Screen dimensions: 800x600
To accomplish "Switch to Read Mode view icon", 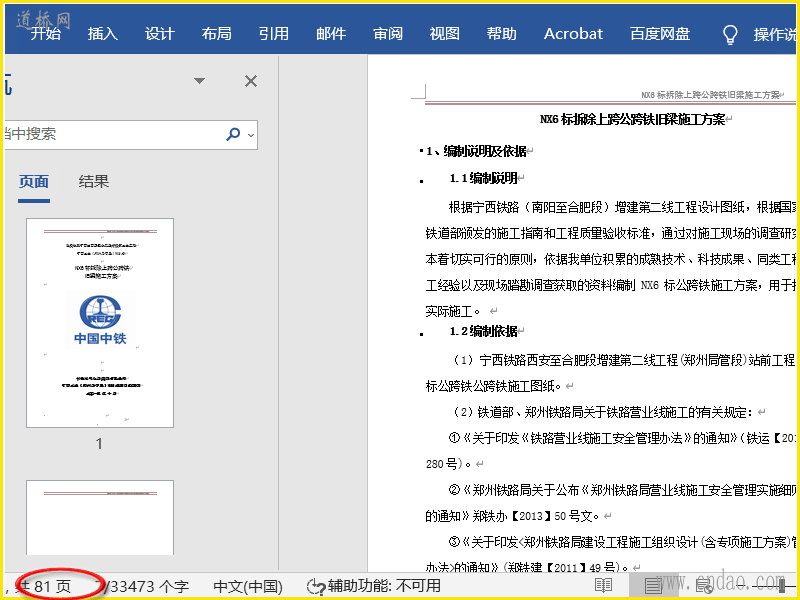I will 604,586.
